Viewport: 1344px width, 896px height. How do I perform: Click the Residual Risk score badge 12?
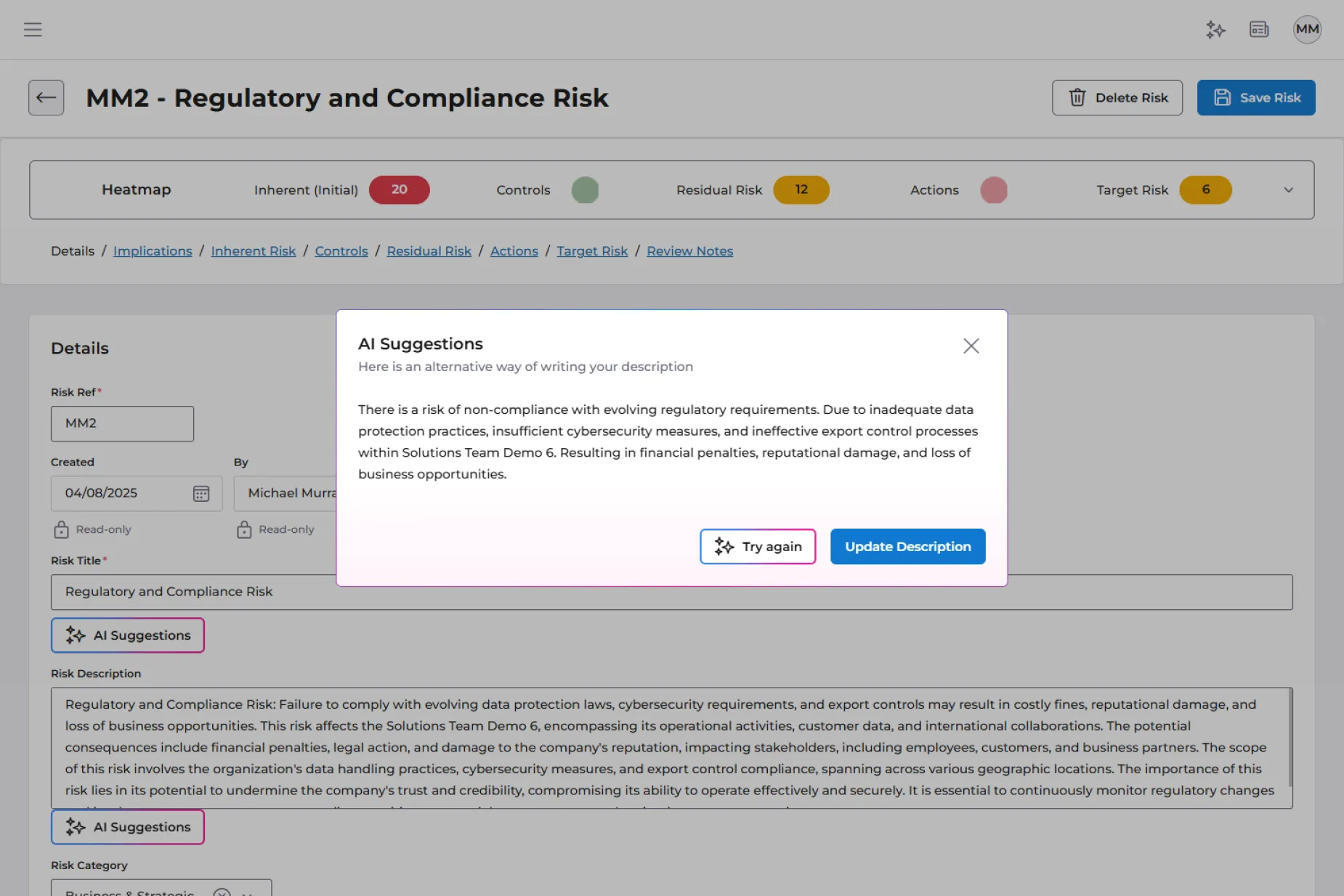801,190
